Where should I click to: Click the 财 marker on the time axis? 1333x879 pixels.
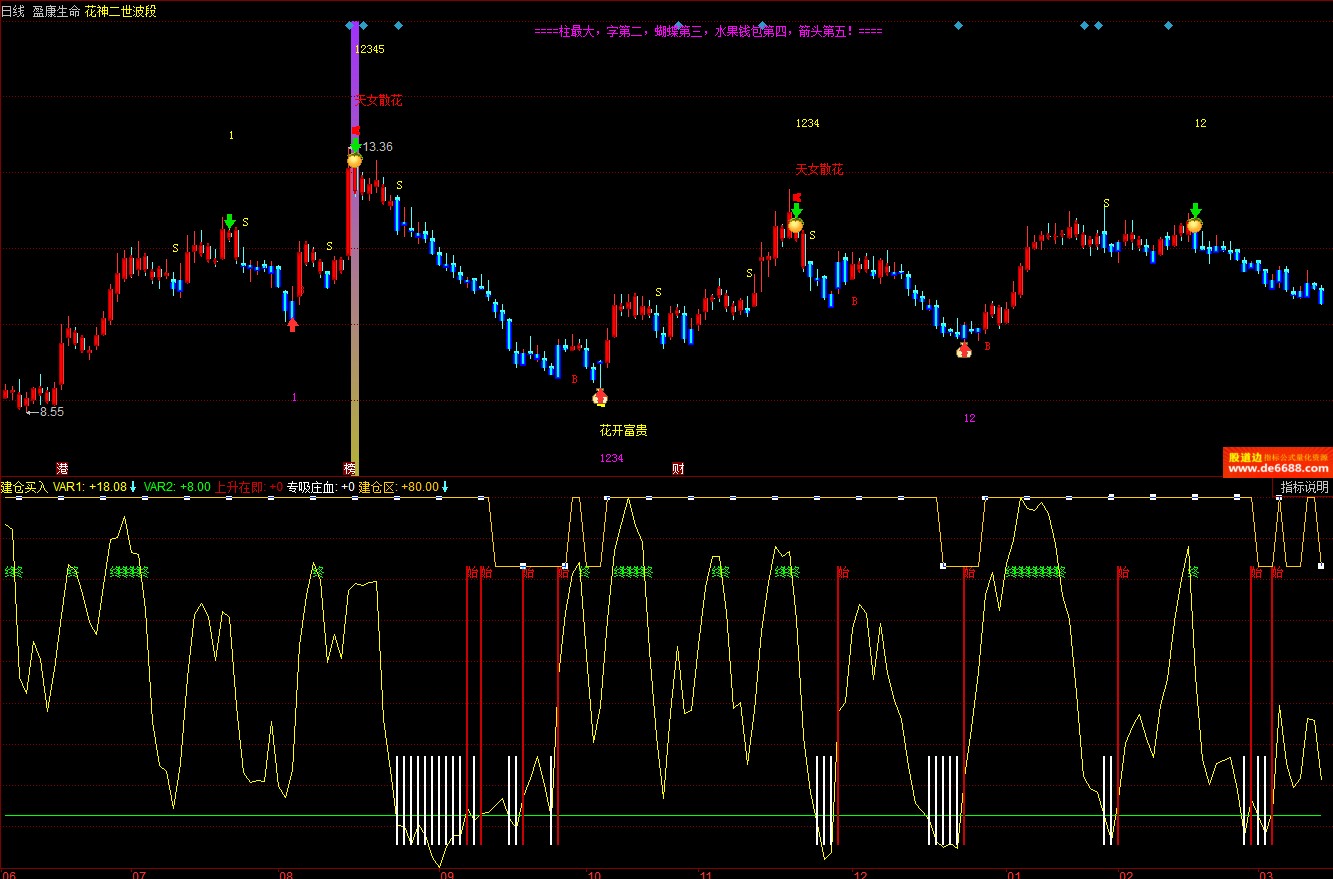(x=678, y=469)
